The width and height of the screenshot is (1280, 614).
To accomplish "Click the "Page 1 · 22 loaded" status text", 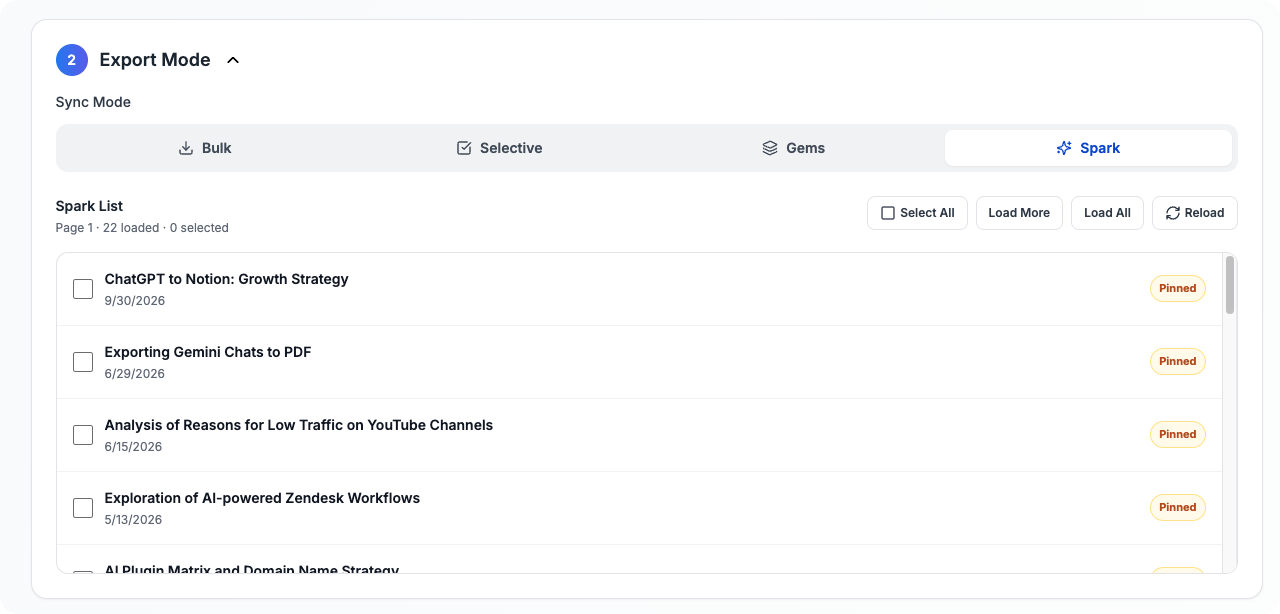I will [142, 228].
